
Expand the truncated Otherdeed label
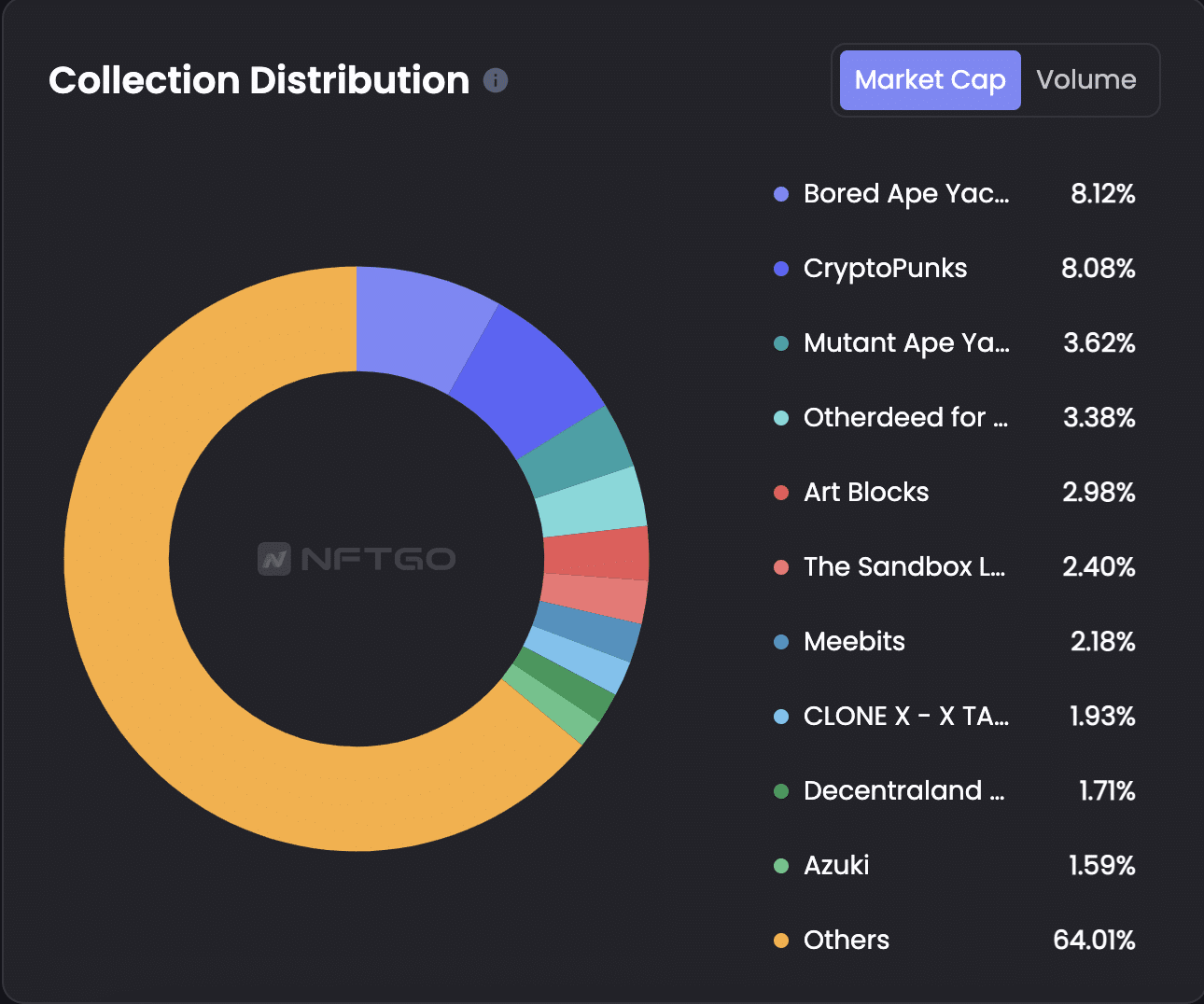(x=903, y=418)
